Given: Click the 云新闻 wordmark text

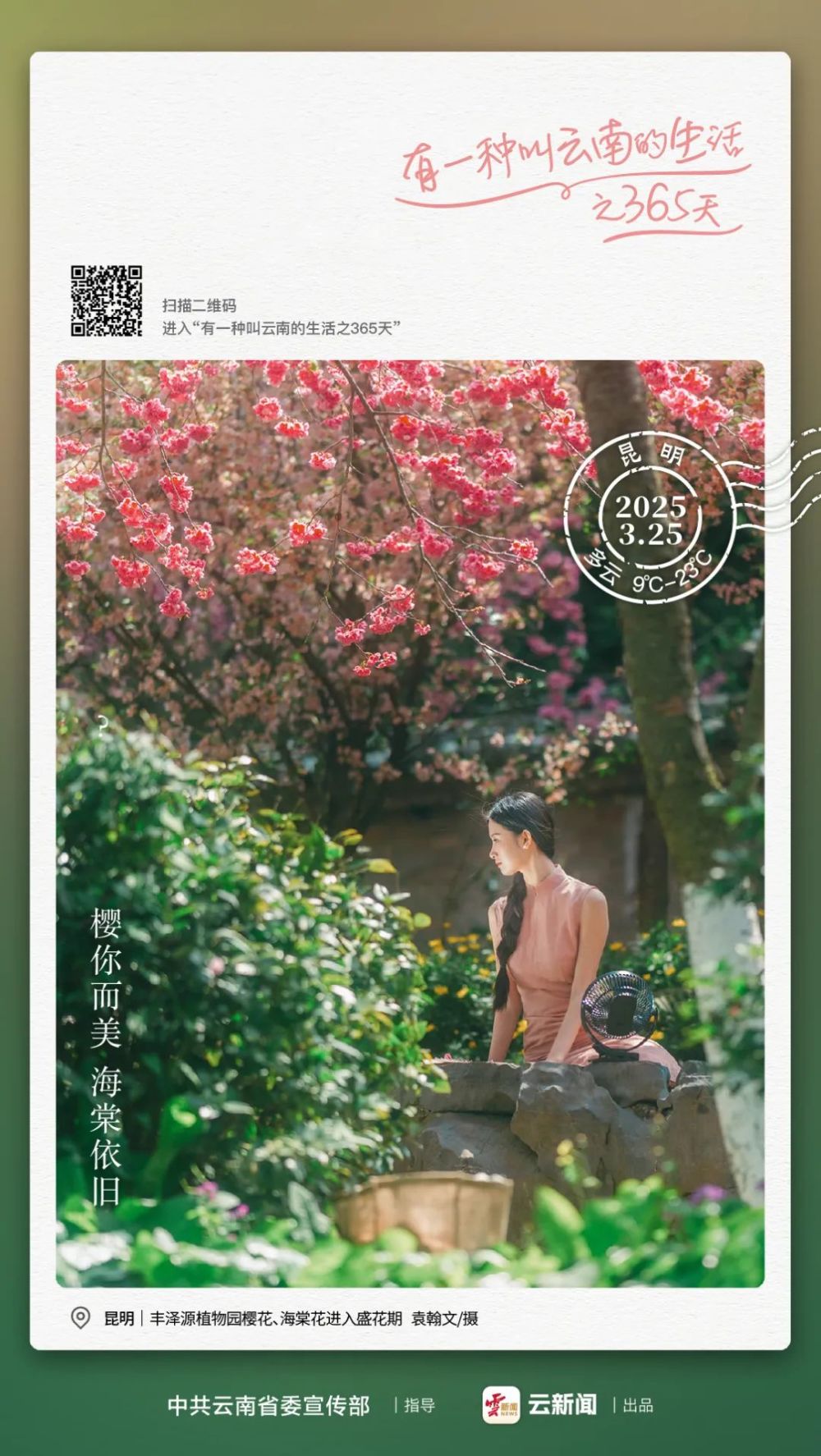Looking at the screenshot, I should click(x=562, y=1404).
